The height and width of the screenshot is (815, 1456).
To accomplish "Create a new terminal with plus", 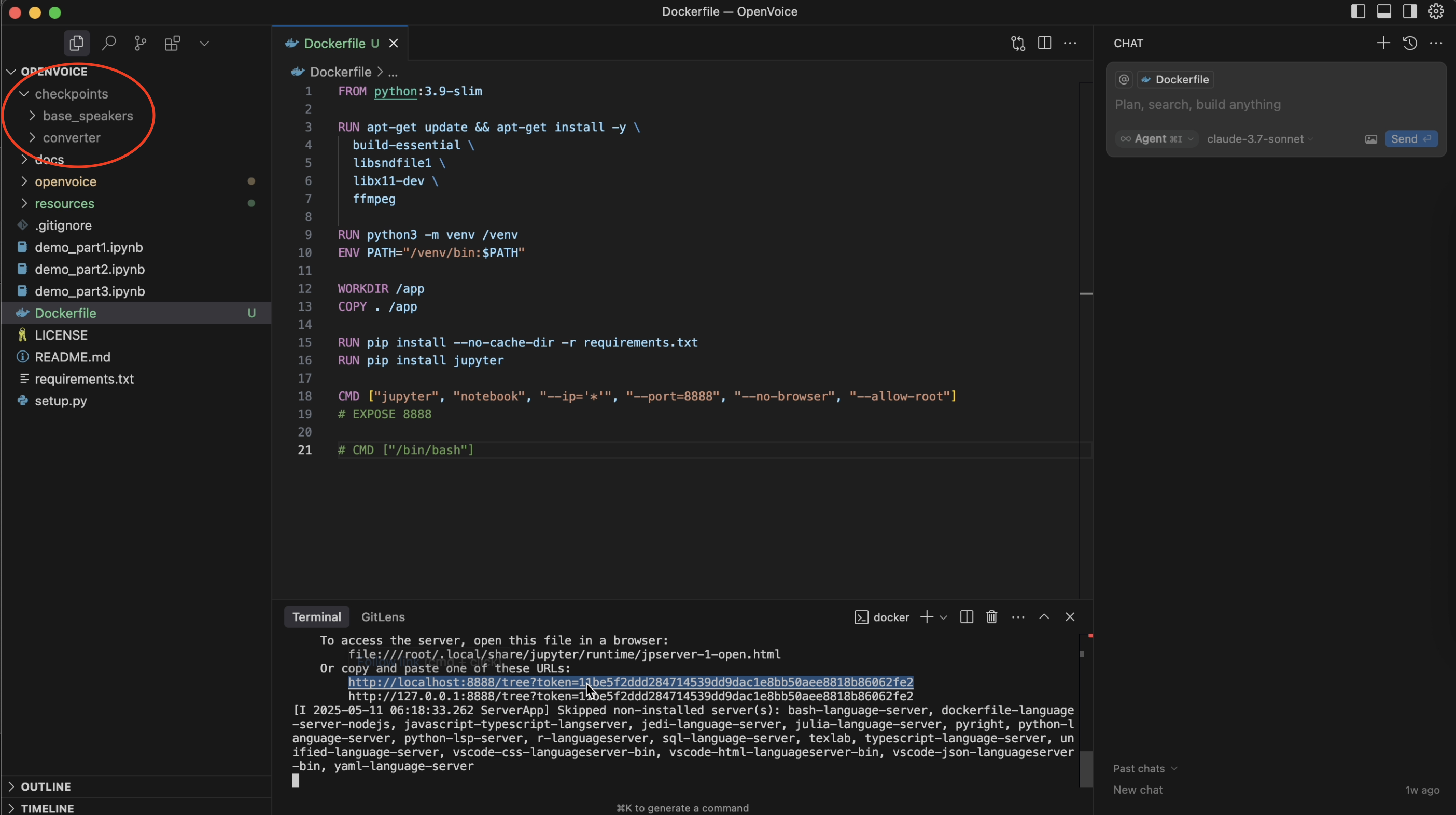I will (x=927, y=617).
